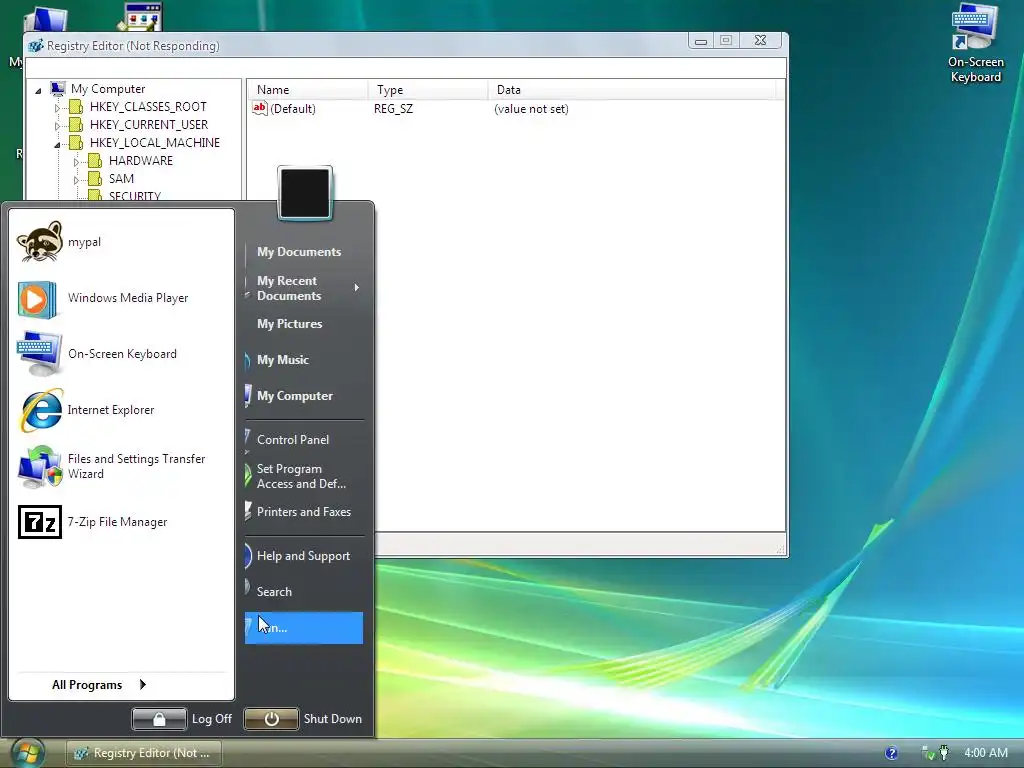Maximize the Registry Editor window
This screenshot has width=1024, height=768.
(726, 41)
